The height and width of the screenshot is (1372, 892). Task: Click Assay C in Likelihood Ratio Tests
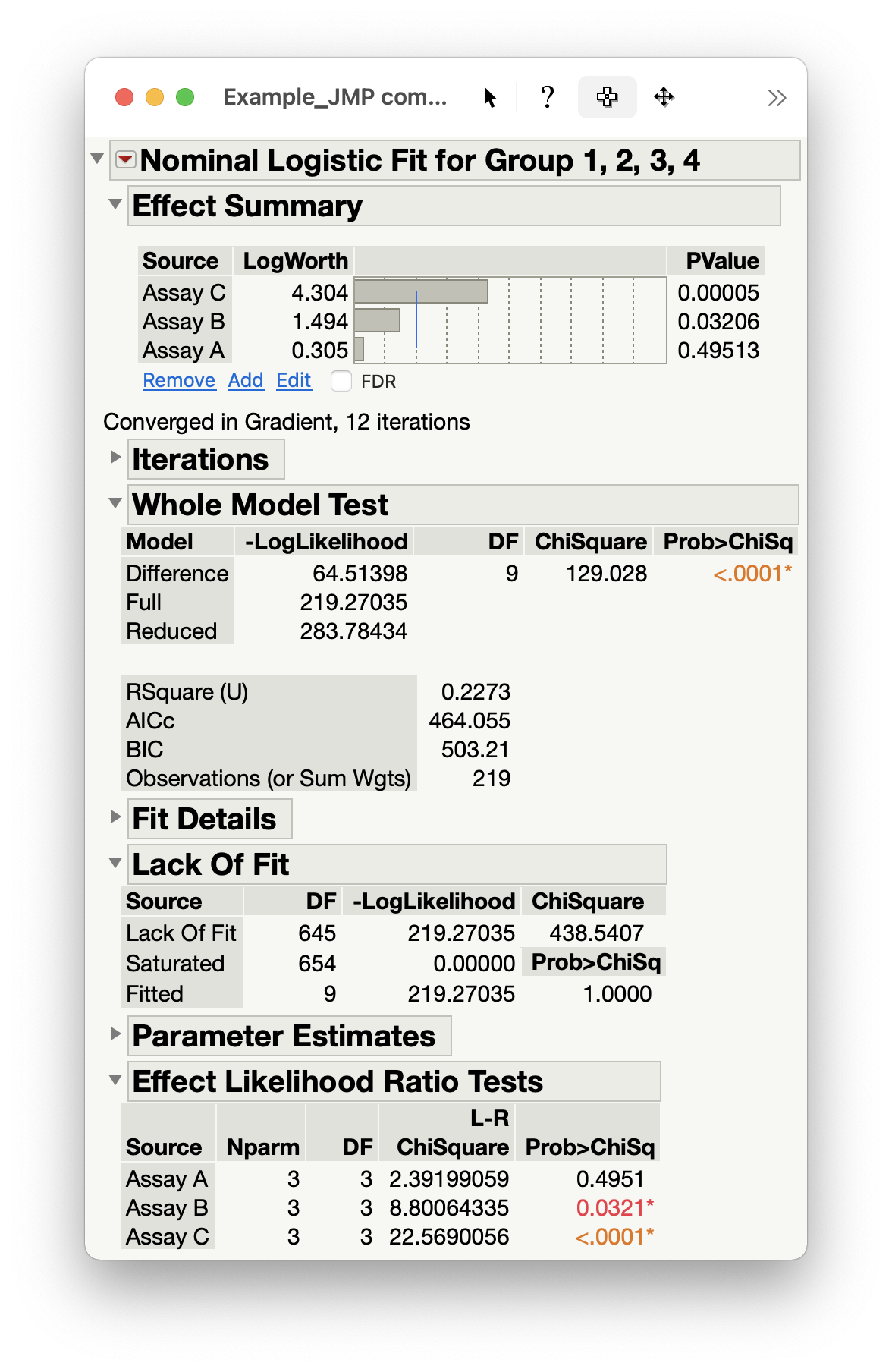point(167,1237)
